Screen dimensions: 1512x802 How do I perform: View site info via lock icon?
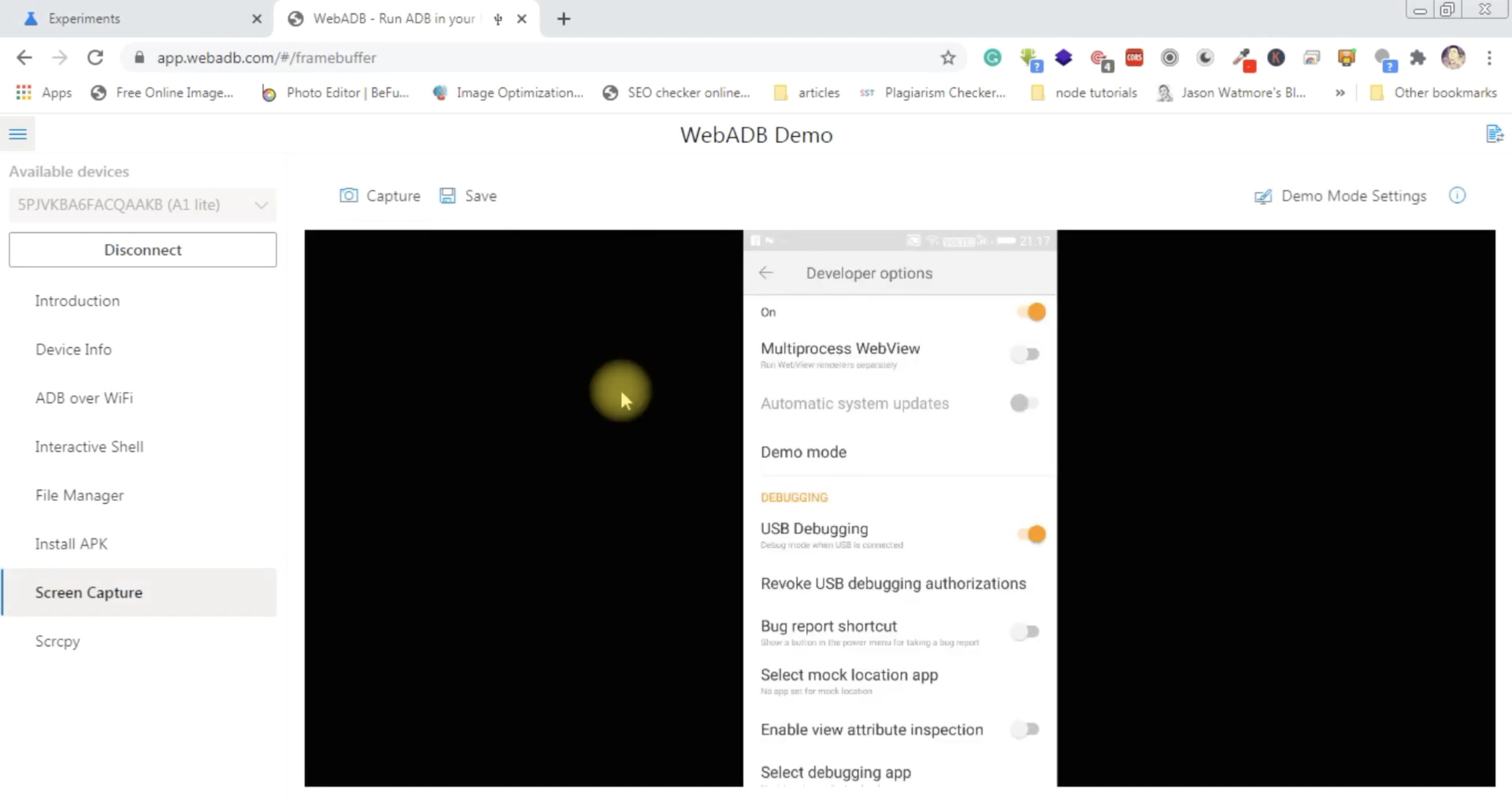[139, 58]
